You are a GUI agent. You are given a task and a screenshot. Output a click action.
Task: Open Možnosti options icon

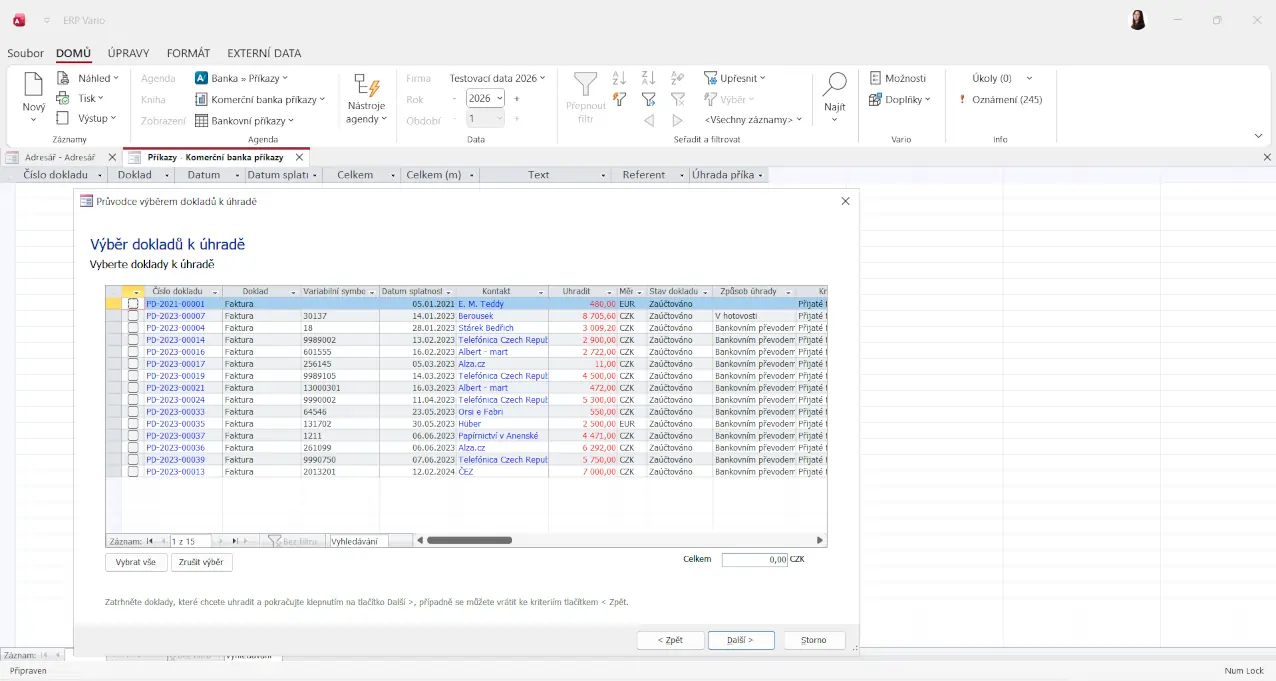click(875, 78)
